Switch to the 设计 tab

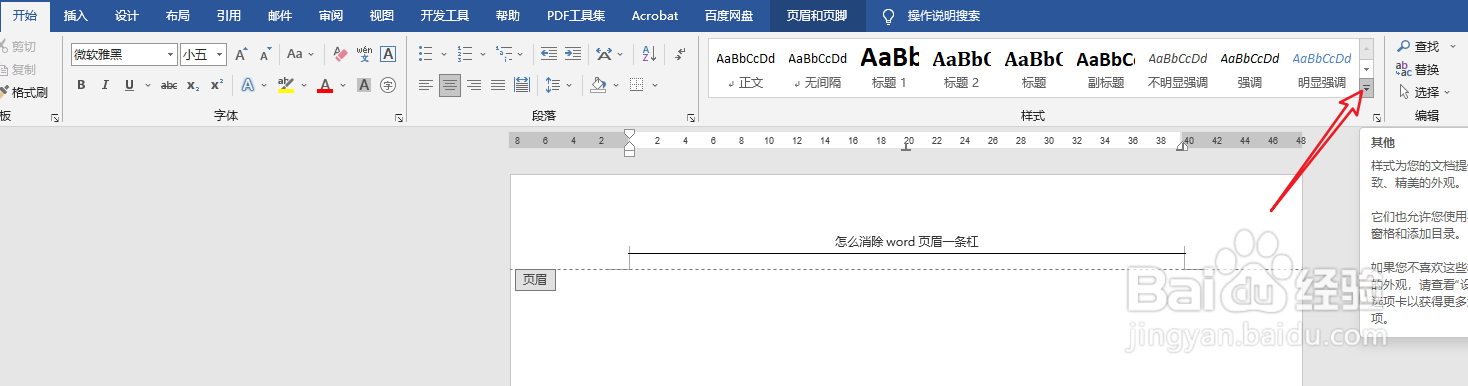[x=127, y=16]
